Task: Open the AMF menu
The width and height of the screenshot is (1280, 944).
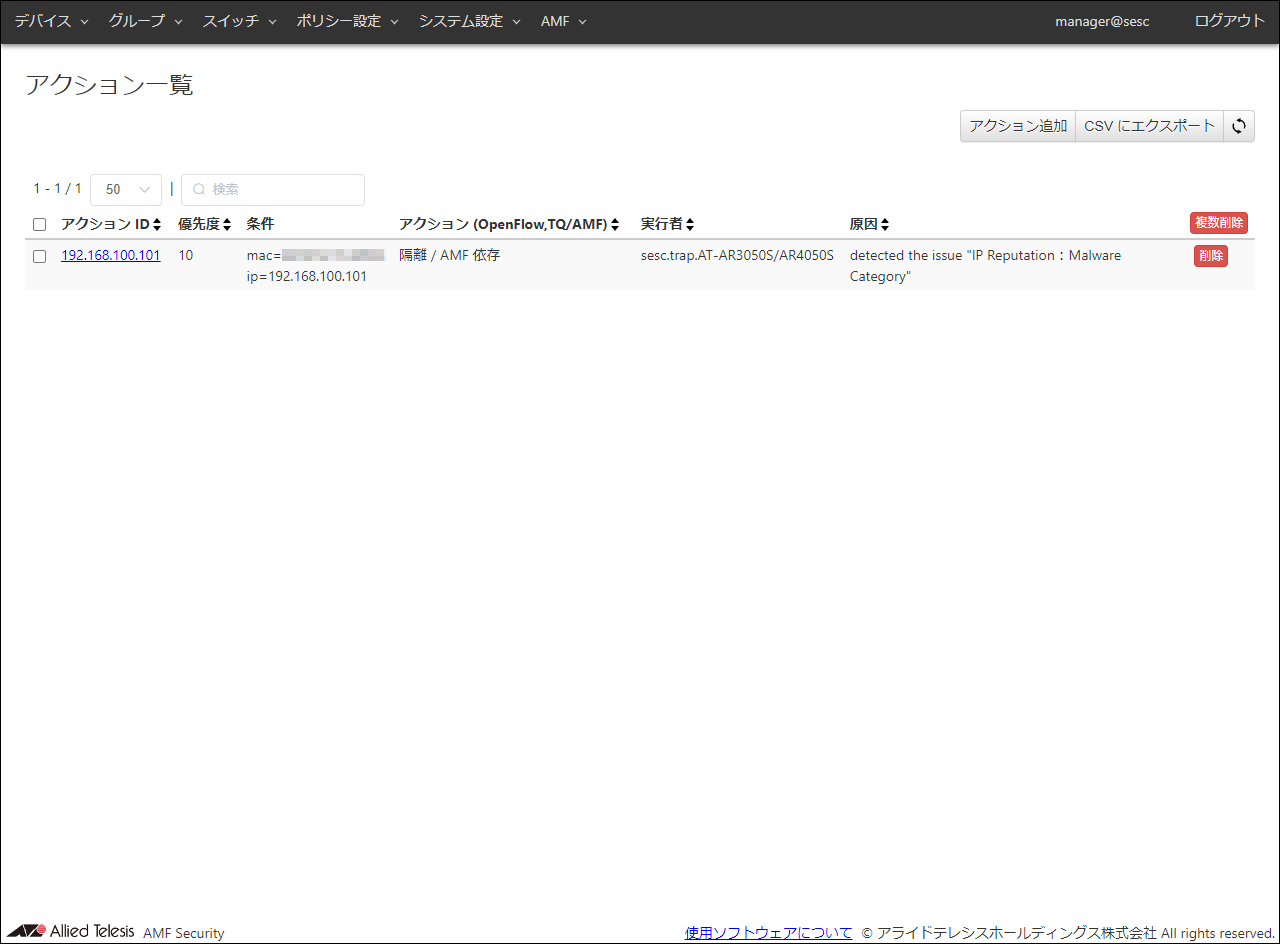Action: pos(563,21)
